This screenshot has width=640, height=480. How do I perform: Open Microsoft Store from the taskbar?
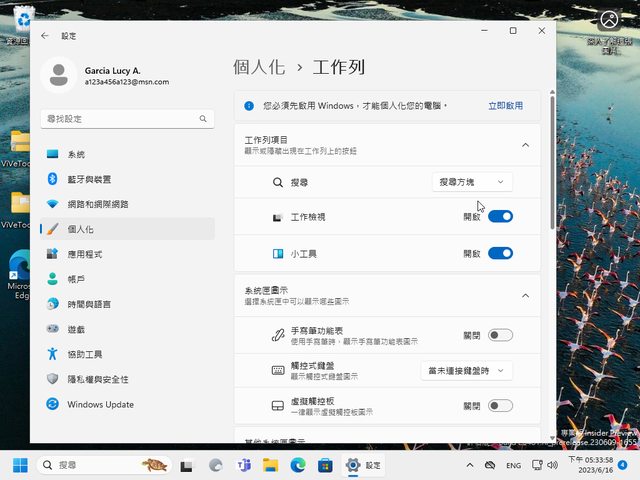pos(324,465)
